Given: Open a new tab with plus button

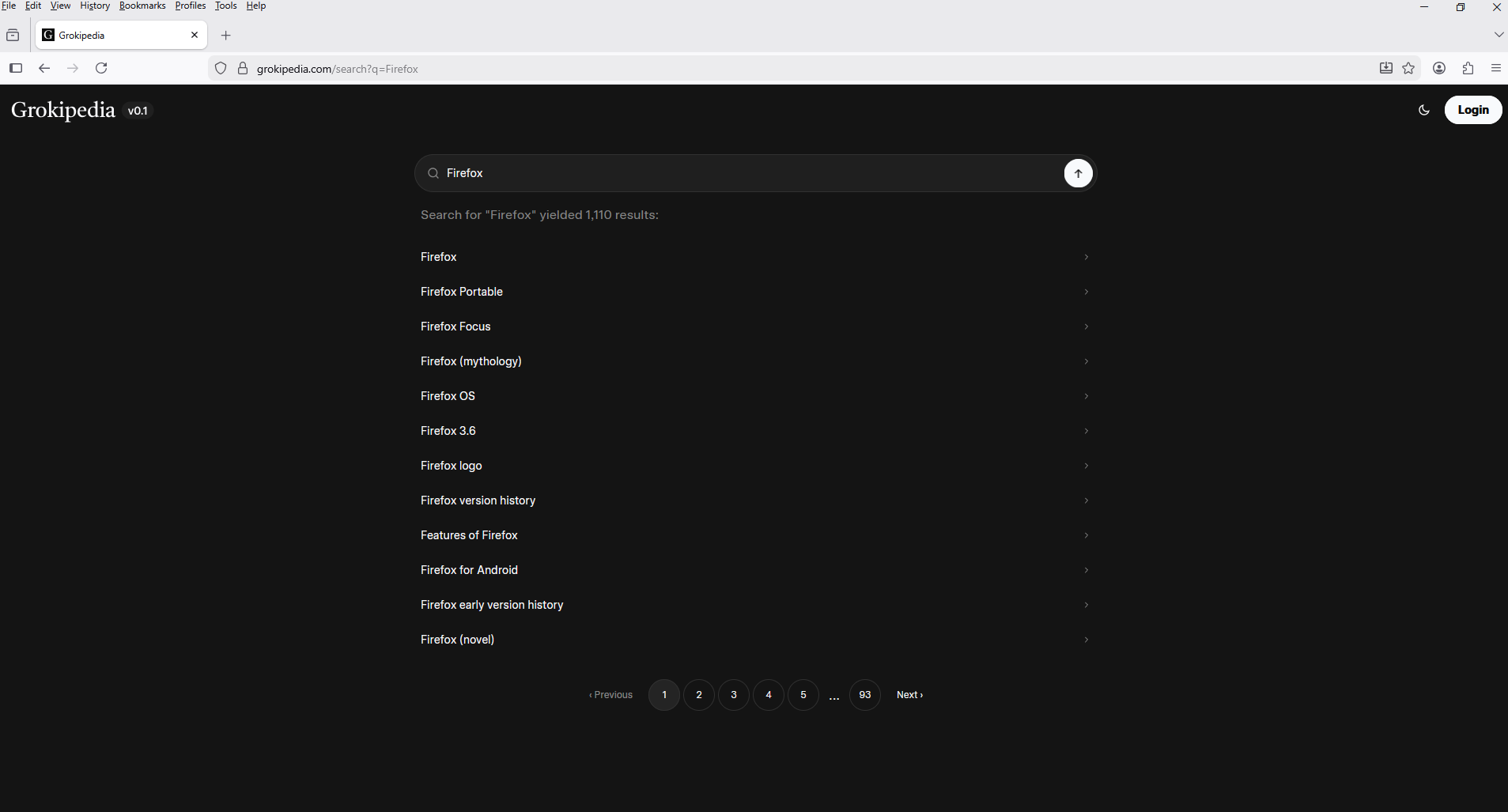Looking at the screenshot, I should (x=226, y=36).
